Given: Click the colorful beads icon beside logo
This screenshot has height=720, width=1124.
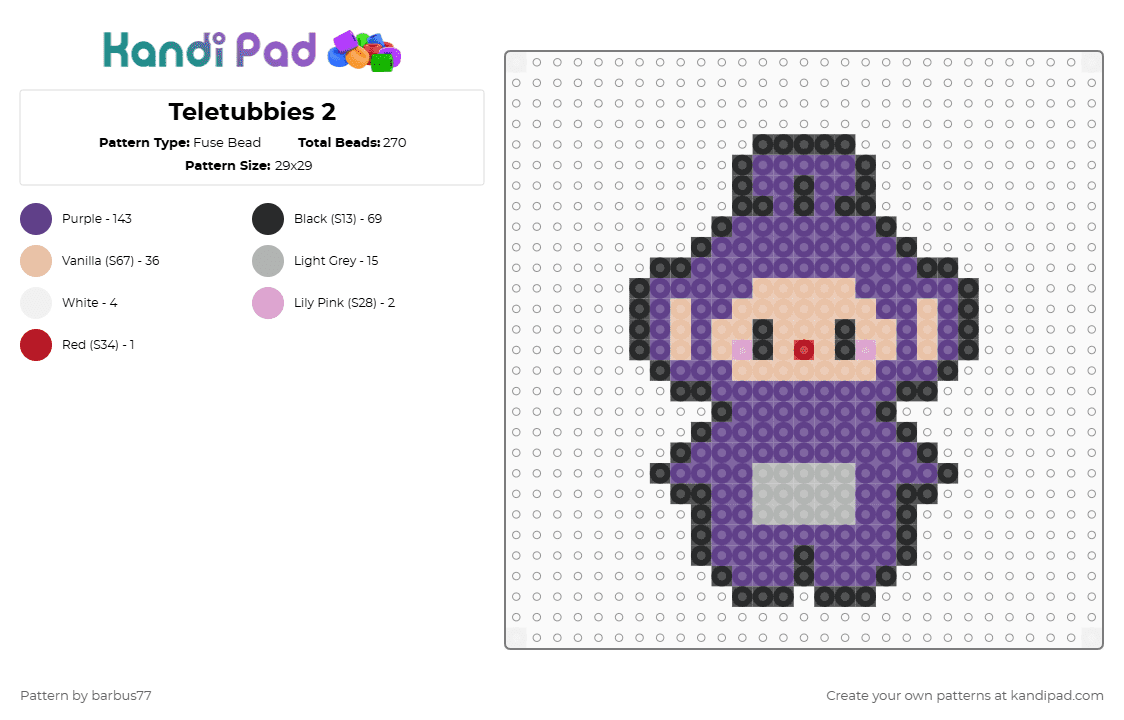Looking at the screenshot, I should click(364, 52).
